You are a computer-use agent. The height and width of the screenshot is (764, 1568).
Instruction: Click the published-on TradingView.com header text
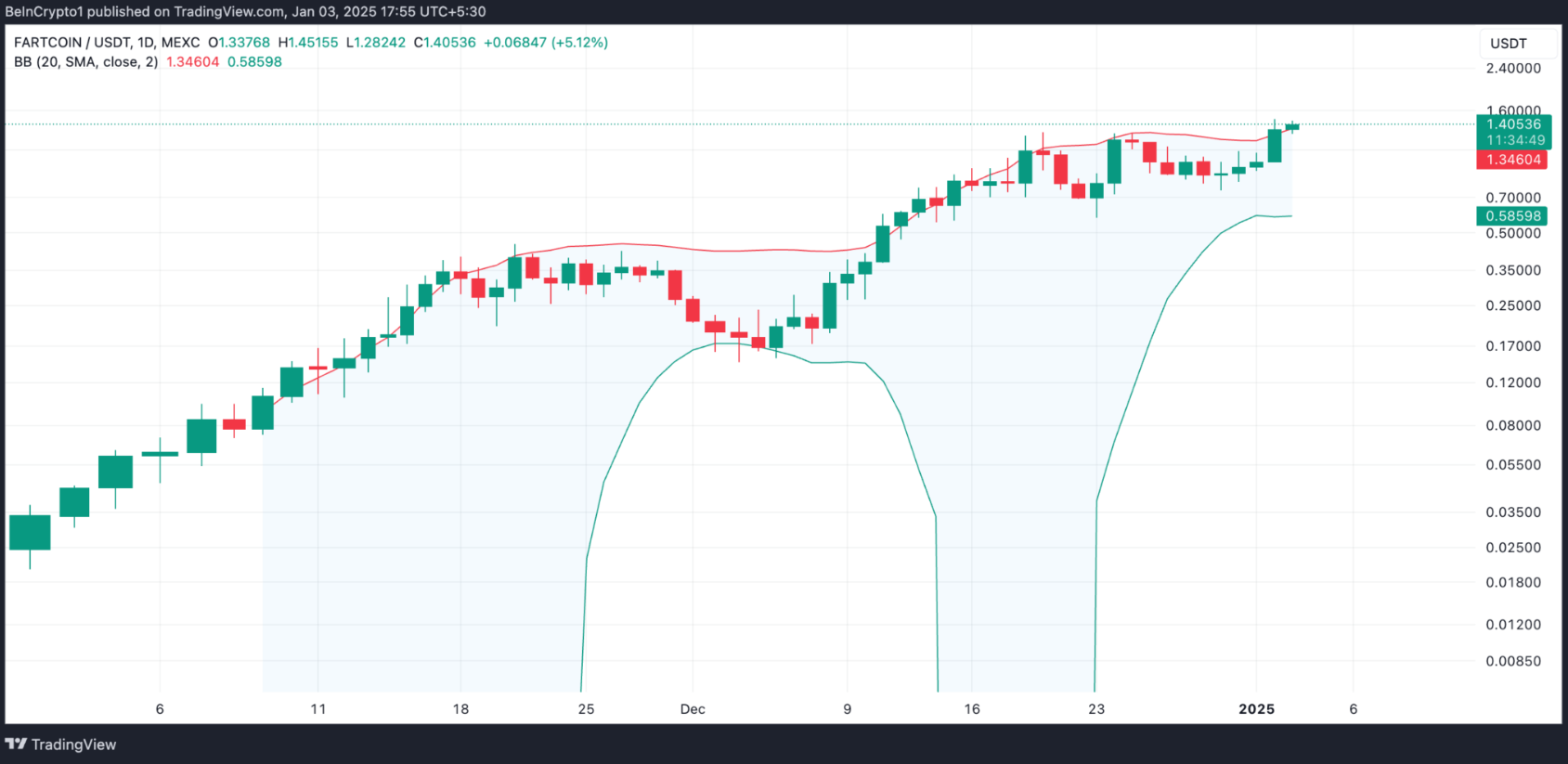pyautogui.click(x=245, y=12)
